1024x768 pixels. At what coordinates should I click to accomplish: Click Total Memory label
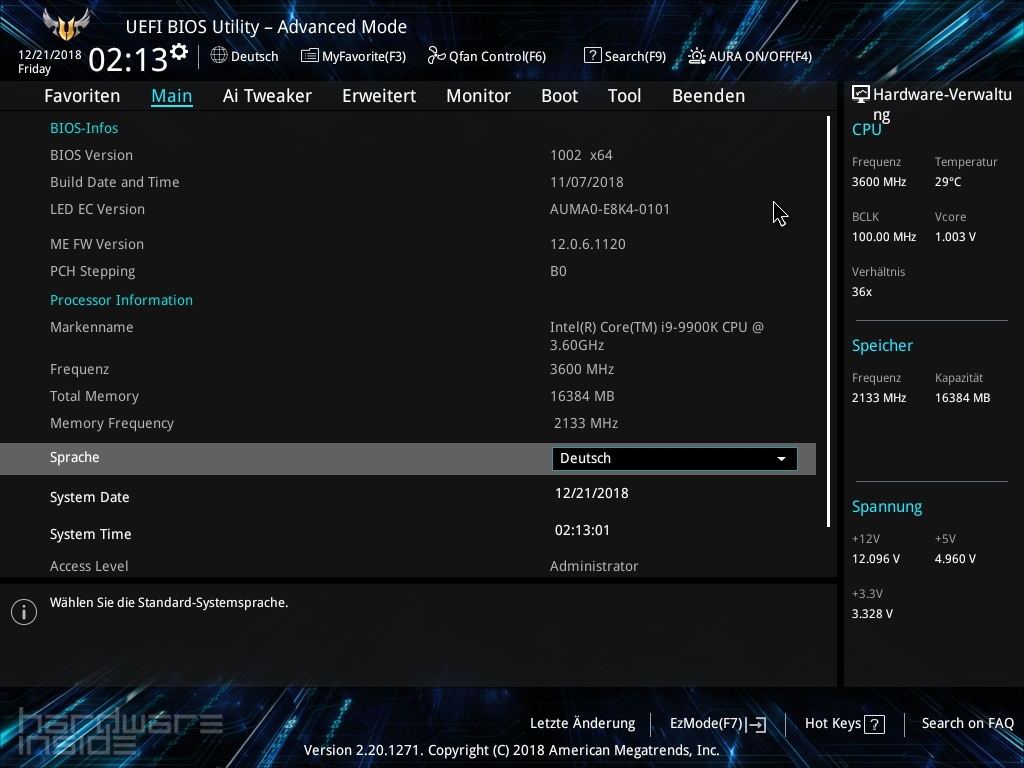pyautogui.click(x=94, y=396)
